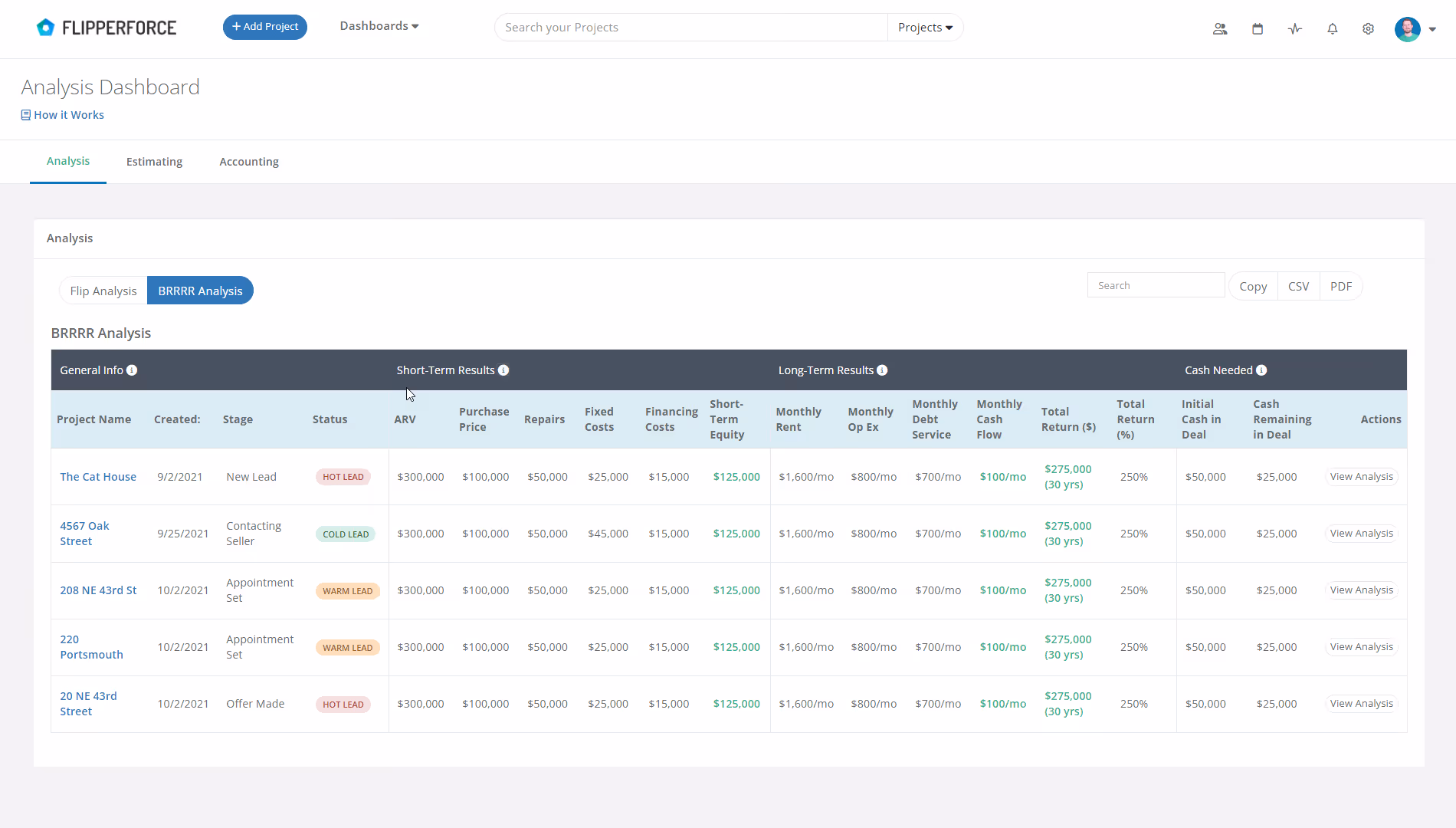Screen dimensions: 1456x828
Task: Open The Cat House project
Action: point(98,477)
